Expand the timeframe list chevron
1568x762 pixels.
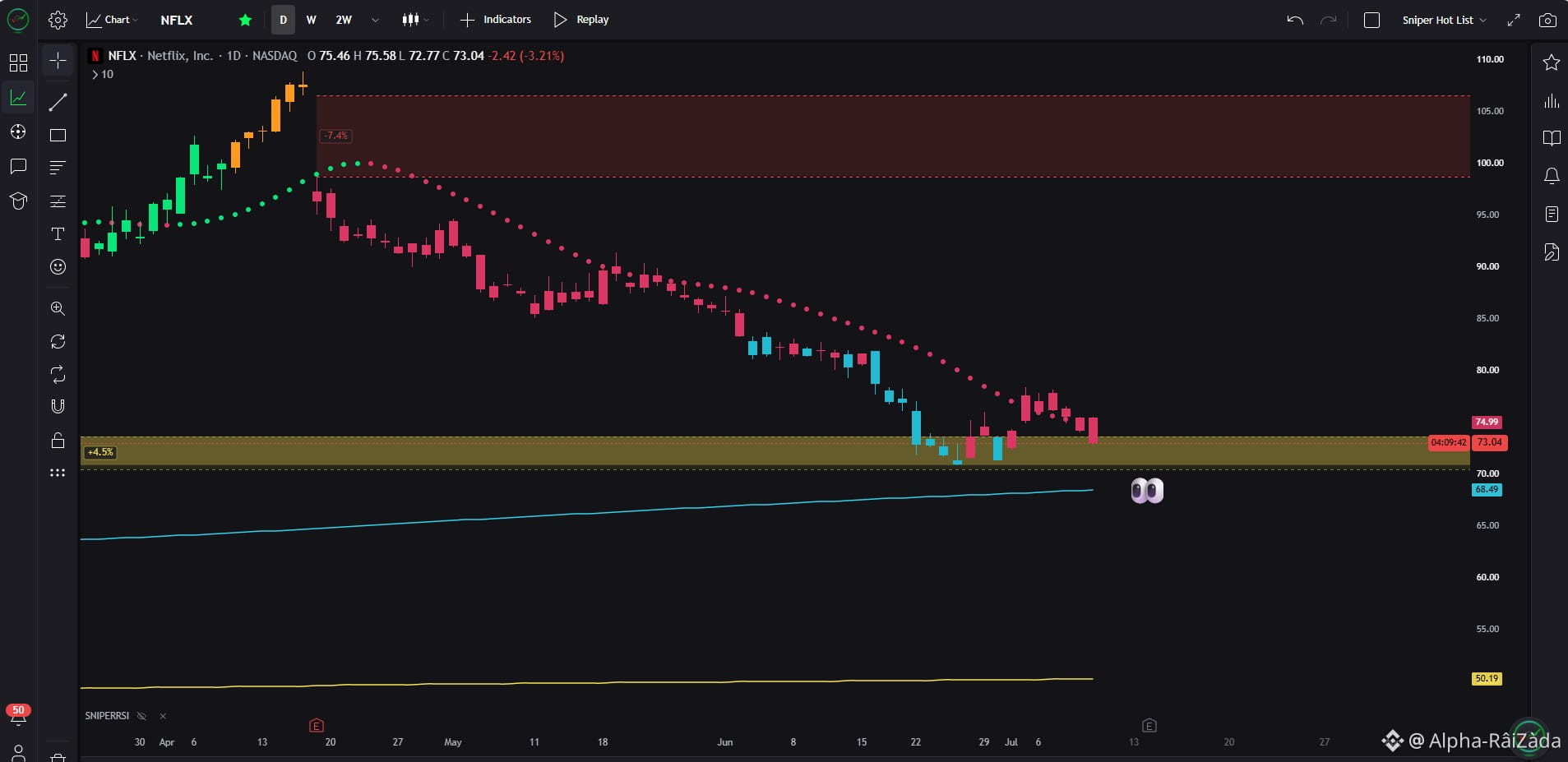pyautogui.click(x=375, y=20)
